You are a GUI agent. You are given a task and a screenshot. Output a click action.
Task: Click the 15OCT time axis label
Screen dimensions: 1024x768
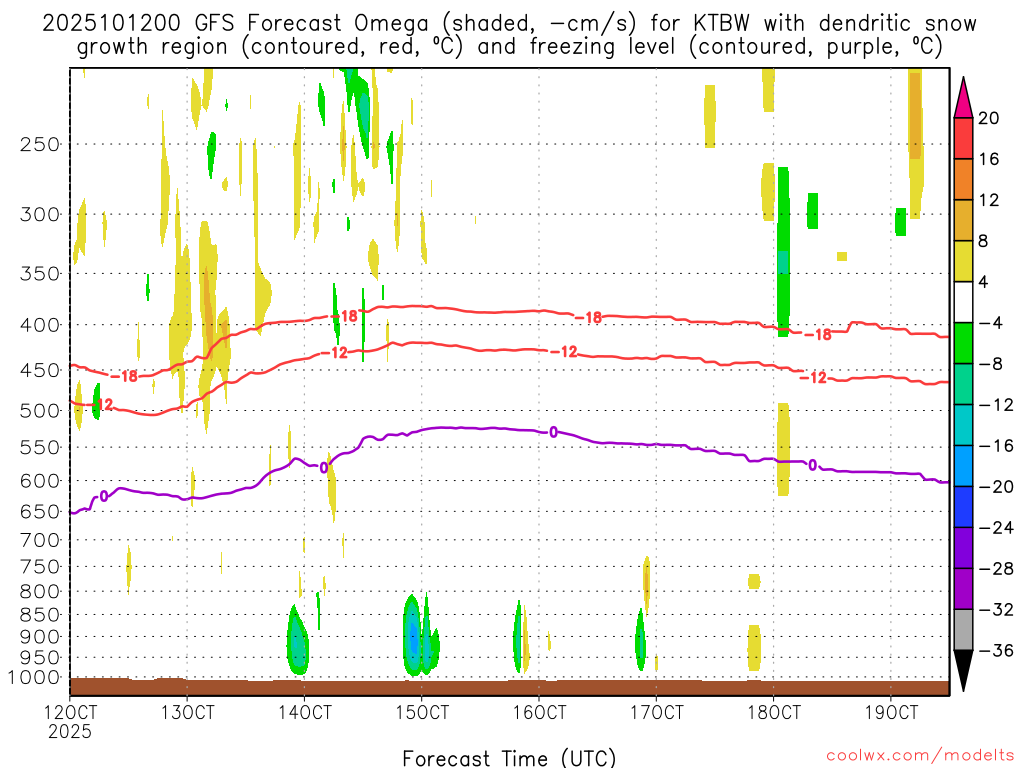422,712
